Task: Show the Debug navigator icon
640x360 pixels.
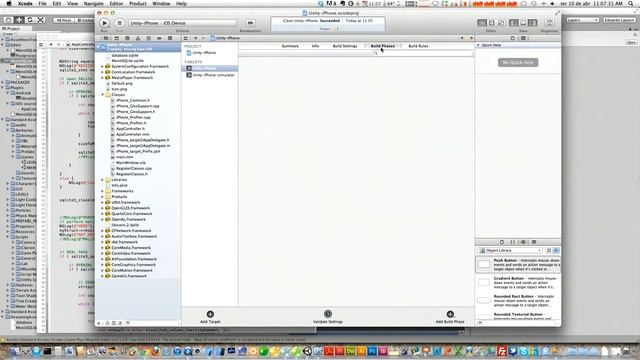Action: tap(149, 38)
